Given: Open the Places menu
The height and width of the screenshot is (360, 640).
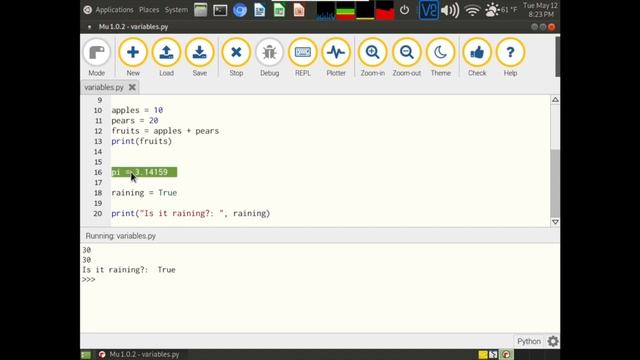Looking at the screenshot, I should coord(149,10).
